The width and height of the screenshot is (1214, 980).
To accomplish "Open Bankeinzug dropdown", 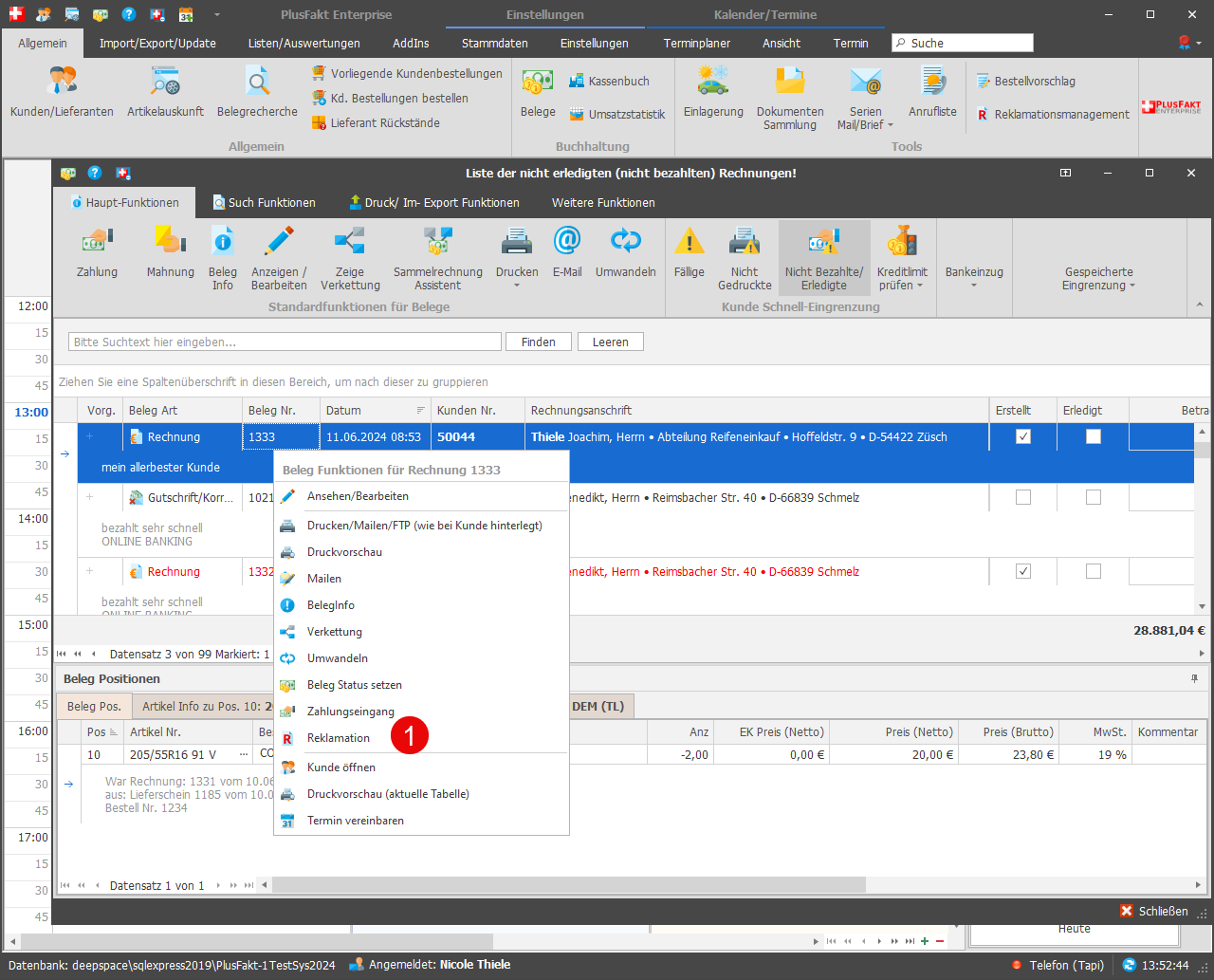I will coord(974,277).
